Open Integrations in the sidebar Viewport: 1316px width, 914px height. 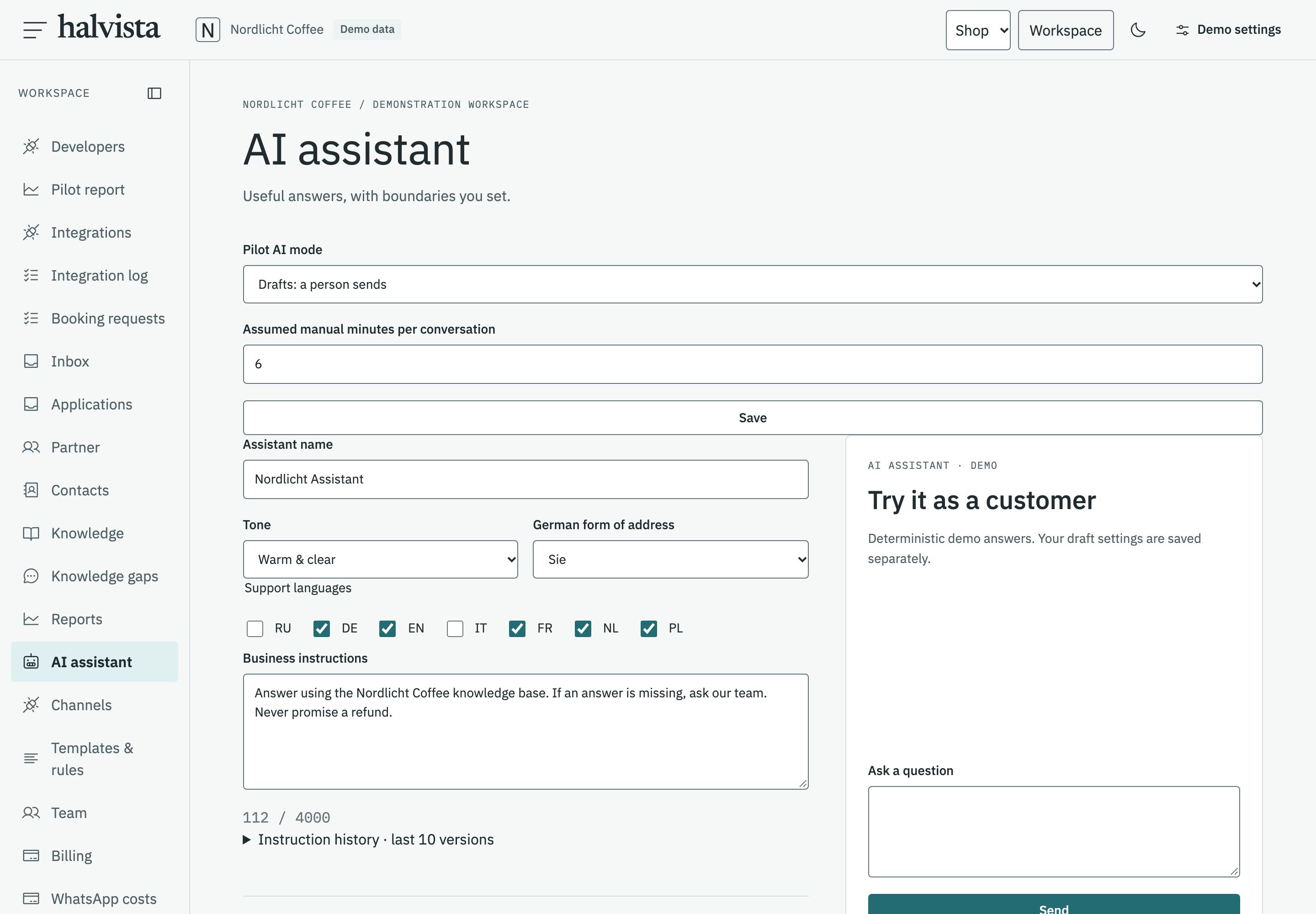coord(95,233)
